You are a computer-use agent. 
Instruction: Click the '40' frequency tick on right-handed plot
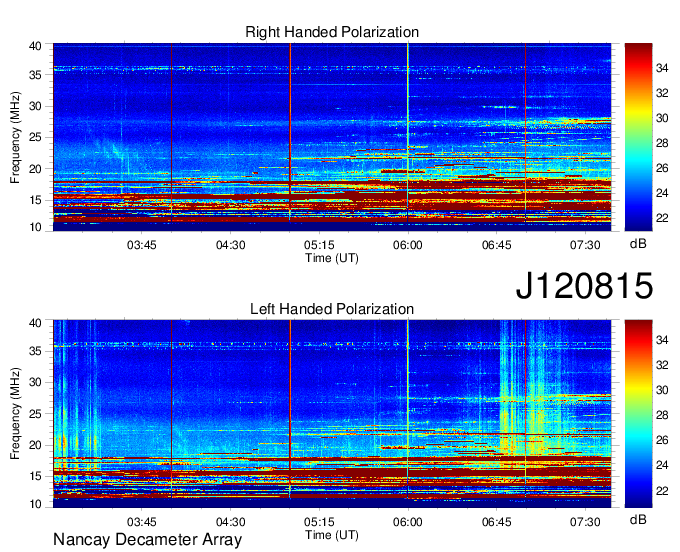[35, 46]
